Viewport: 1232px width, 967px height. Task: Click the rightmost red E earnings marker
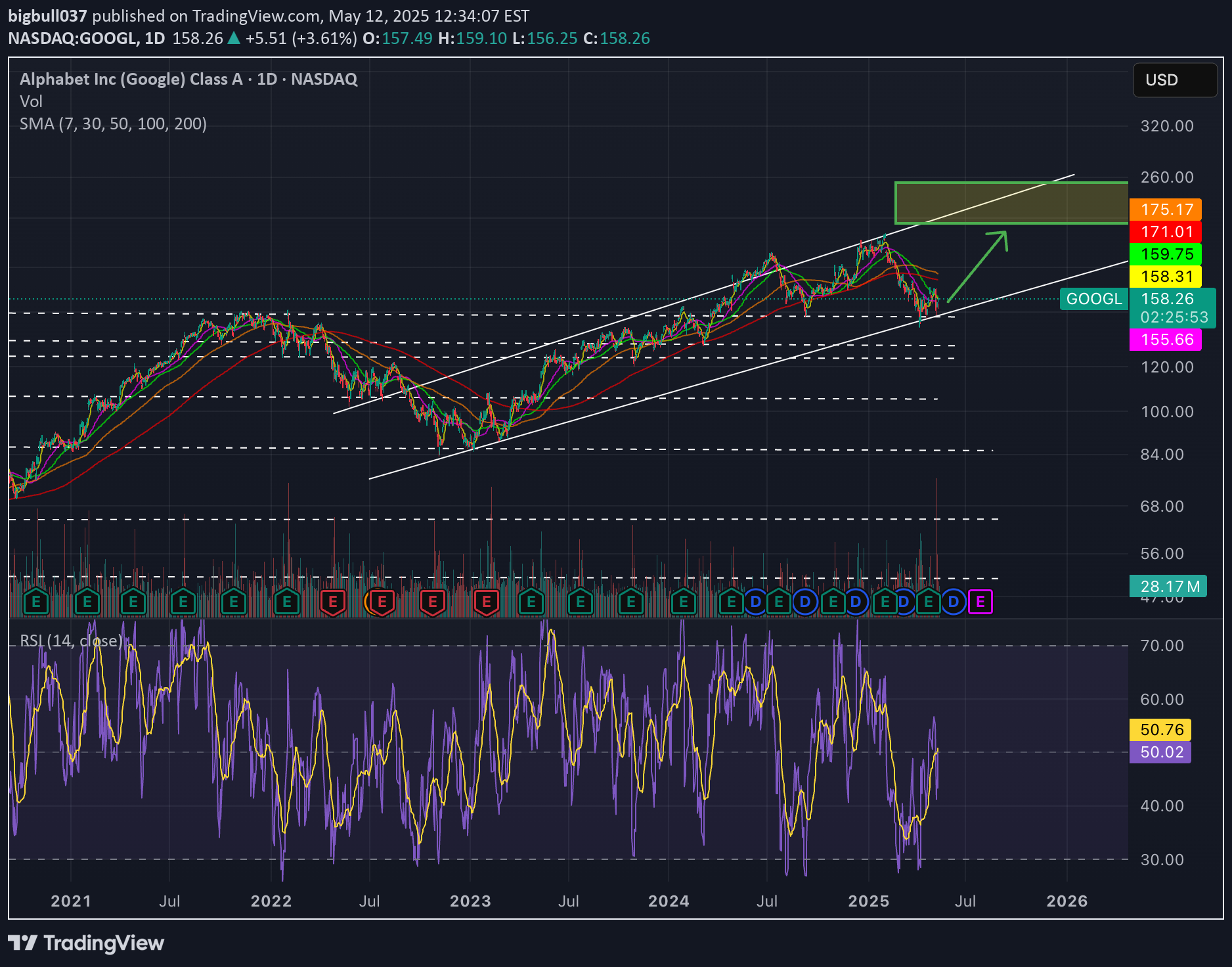coord(487,602)
